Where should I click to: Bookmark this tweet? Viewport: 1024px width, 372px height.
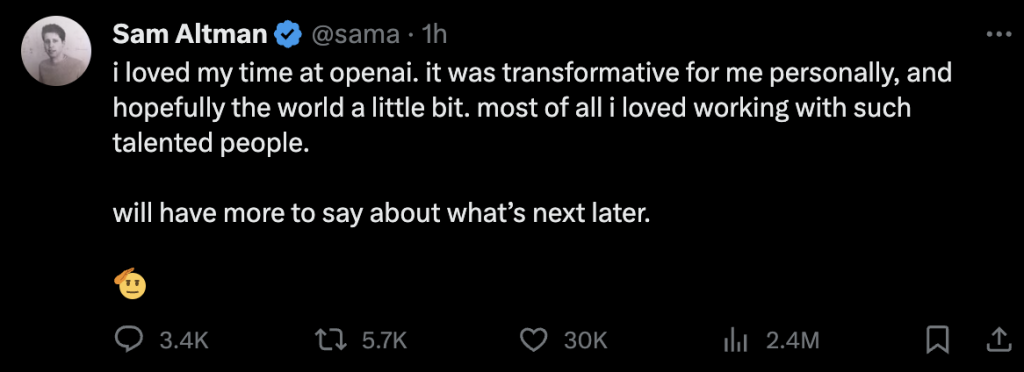coord(938,339)
